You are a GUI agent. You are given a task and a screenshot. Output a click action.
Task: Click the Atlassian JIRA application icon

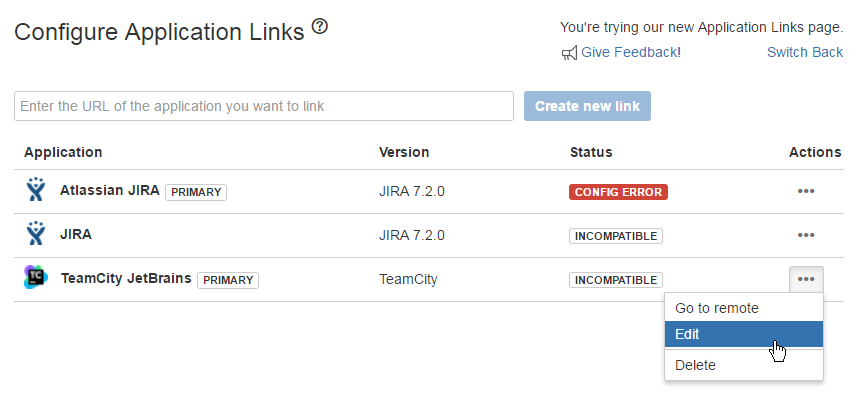[x=36, y=190]
